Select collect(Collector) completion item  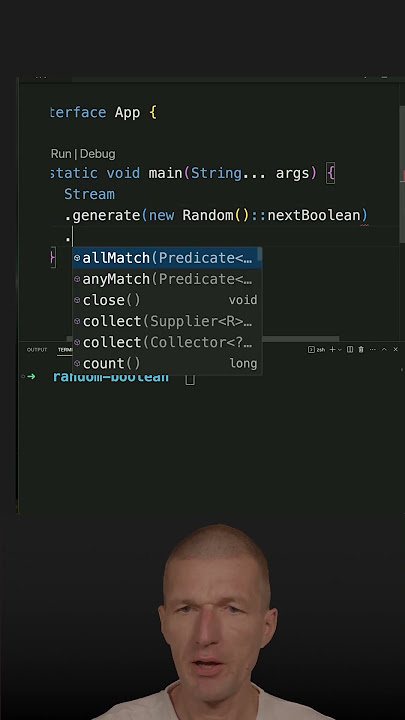167,343
